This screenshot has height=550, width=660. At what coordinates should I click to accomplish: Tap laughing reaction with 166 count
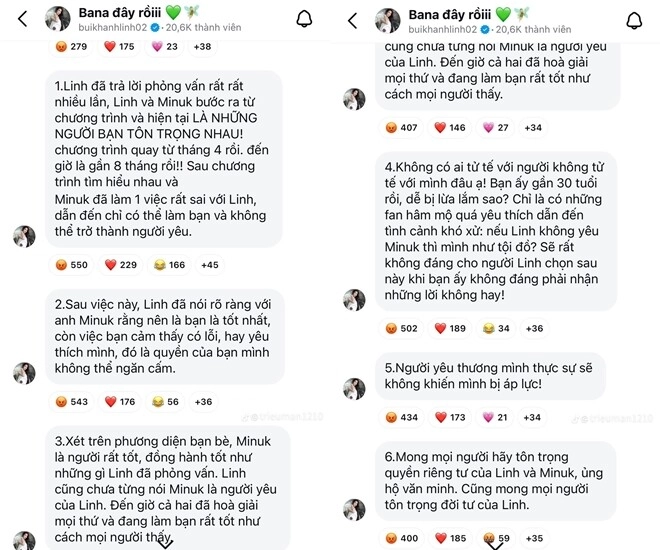tap(170, 265)
